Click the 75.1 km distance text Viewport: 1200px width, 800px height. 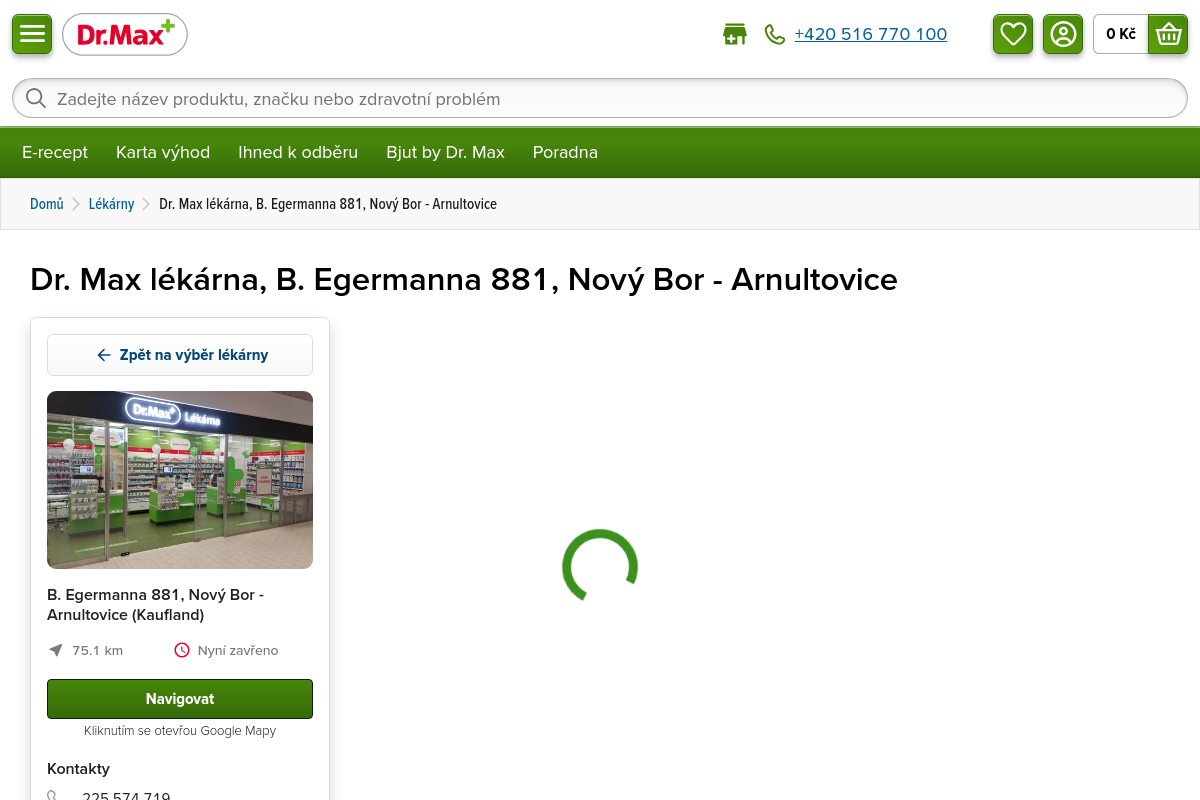pyautogui.click(x=98, y=650)
